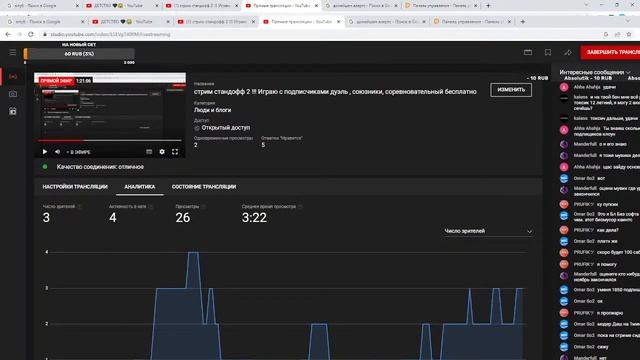640x360 pixels.
Task: Open the Manage calendar icon in sidebar
Action: (13, 111)
